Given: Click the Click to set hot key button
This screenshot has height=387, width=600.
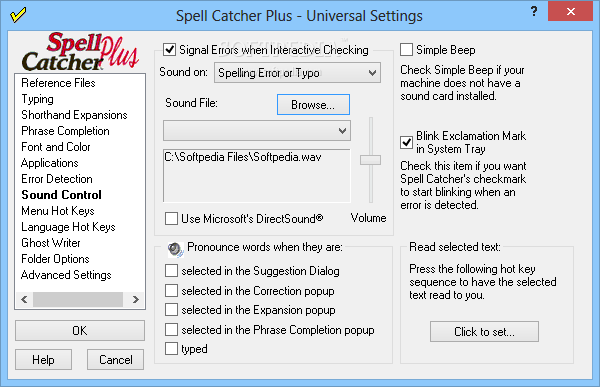Looking at the screenshot, I should click(x=484, y=331).
